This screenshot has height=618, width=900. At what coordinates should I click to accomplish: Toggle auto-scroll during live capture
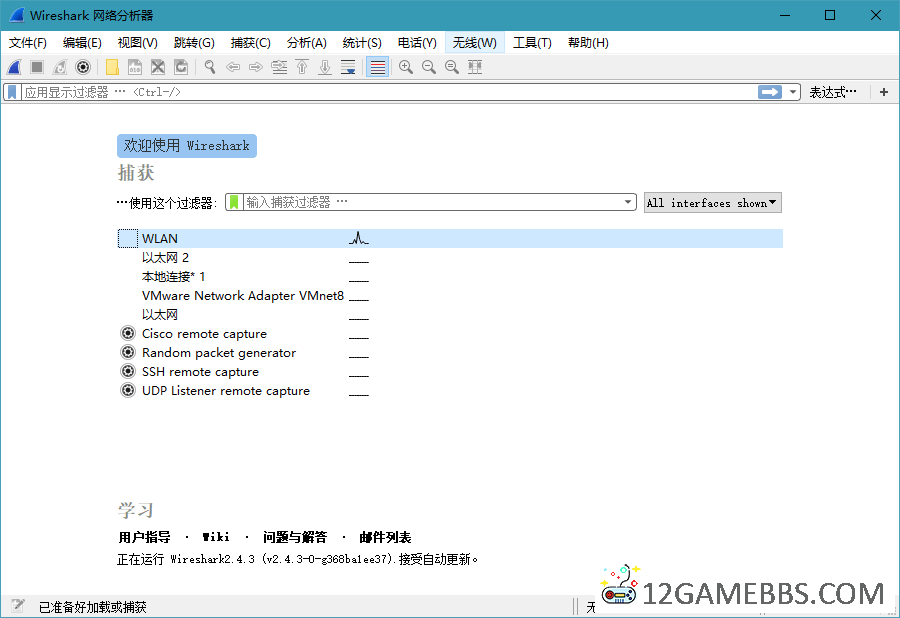point(348,67)
